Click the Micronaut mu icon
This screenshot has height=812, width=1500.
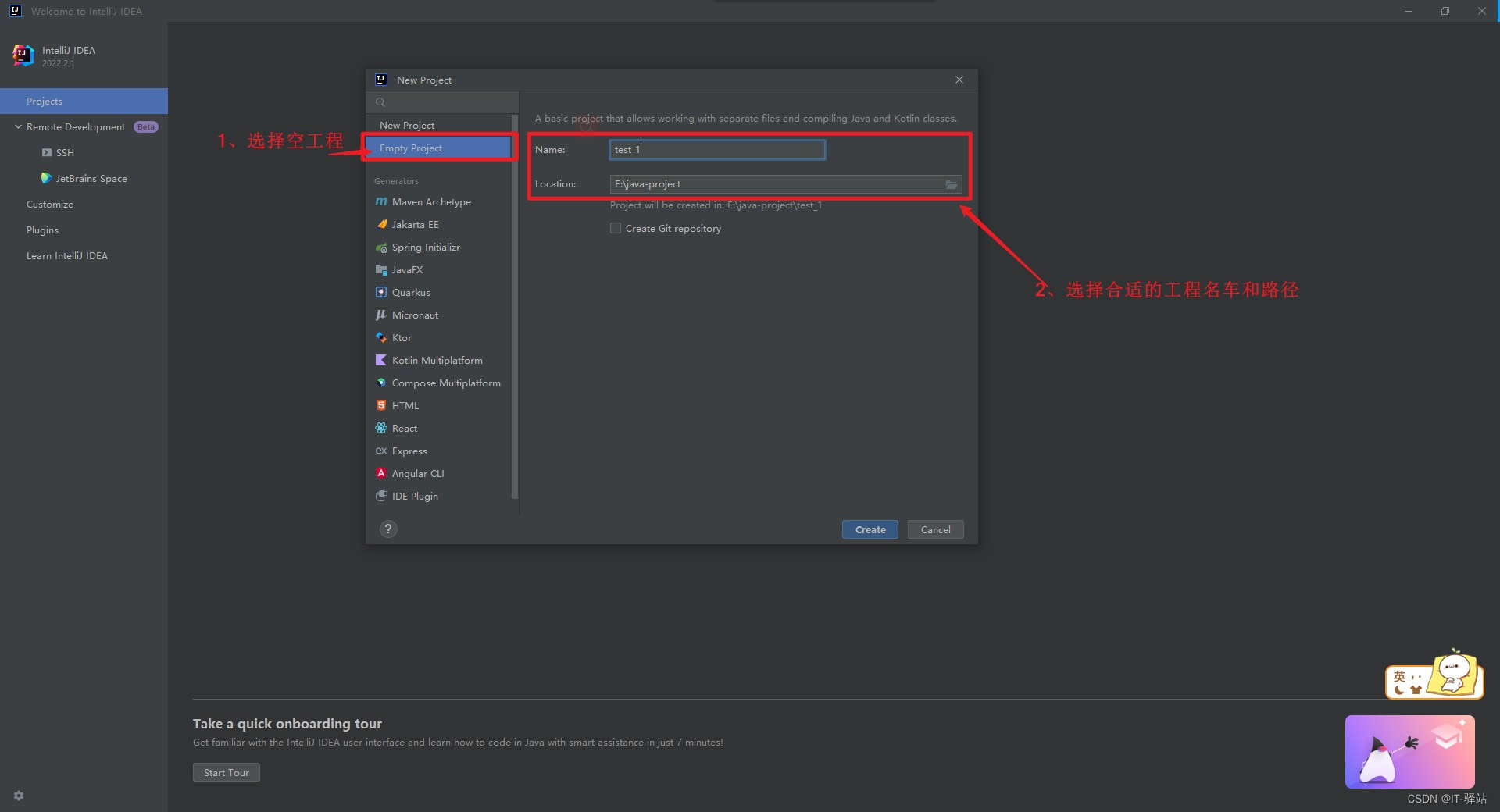[381, 315]
